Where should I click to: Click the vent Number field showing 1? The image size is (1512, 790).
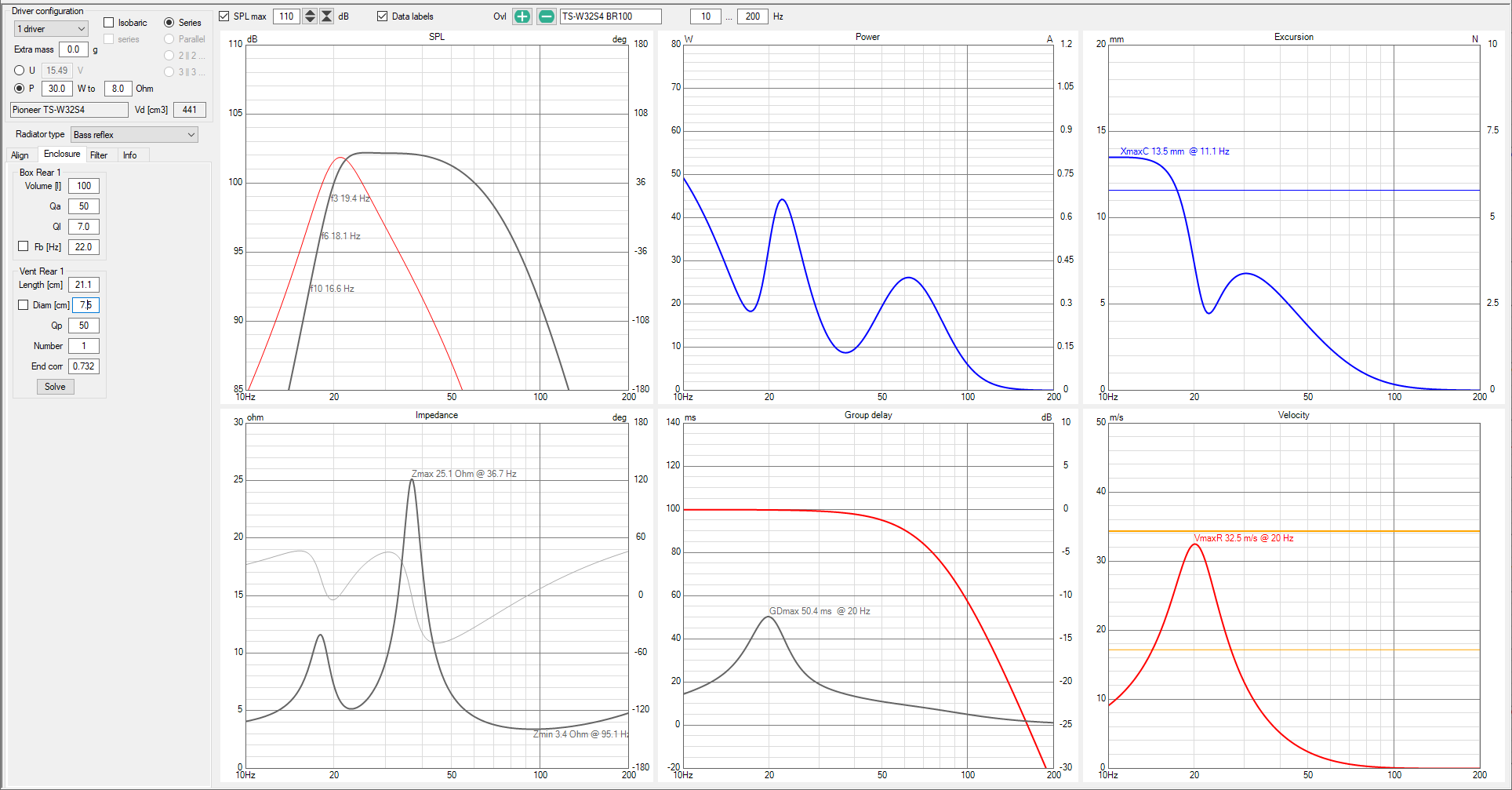click(x=84, y=346)
